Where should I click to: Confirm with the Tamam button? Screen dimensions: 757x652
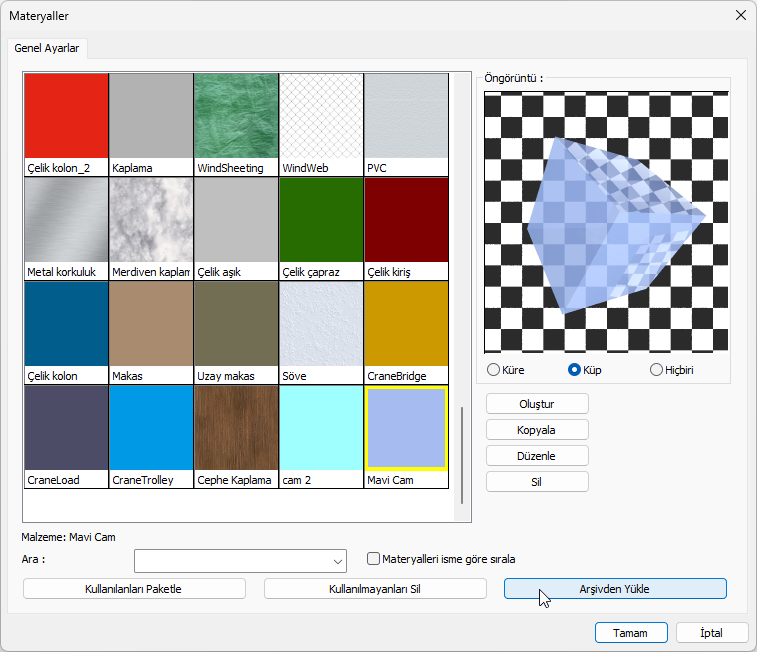pos(630,633)
